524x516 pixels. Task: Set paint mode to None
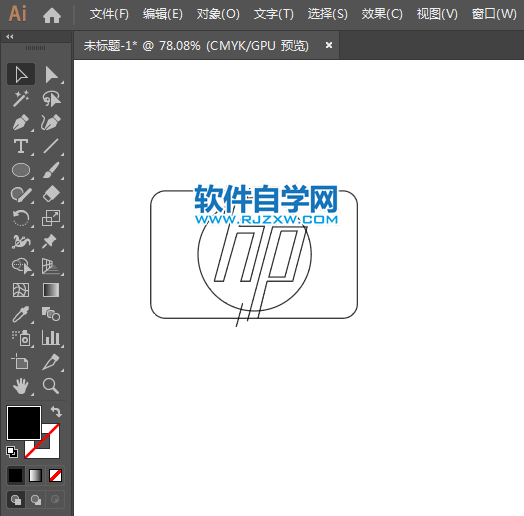55,475
